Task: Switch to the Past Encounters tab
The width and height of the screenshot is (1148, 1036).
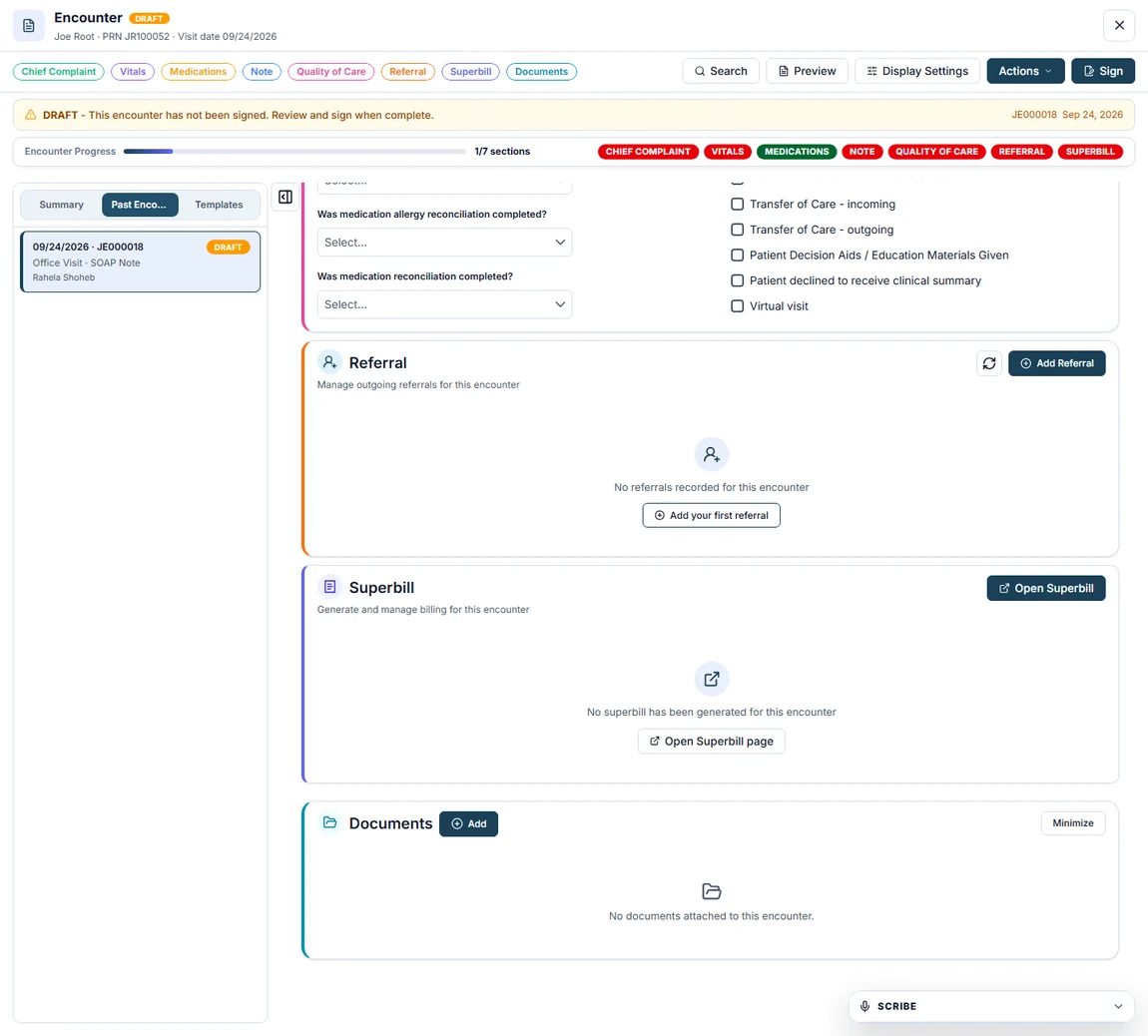Action: 139,205
